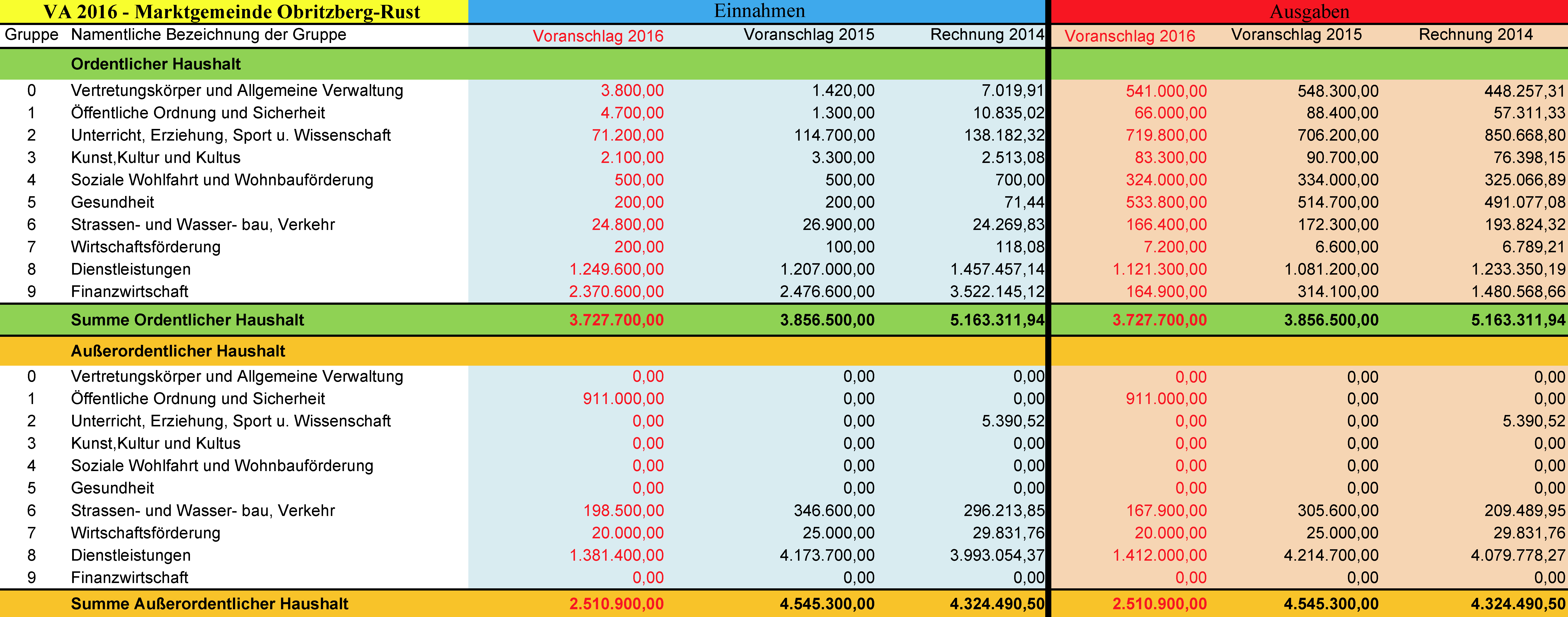Select cell value 548.300,00

click(x=1338, y=91)
